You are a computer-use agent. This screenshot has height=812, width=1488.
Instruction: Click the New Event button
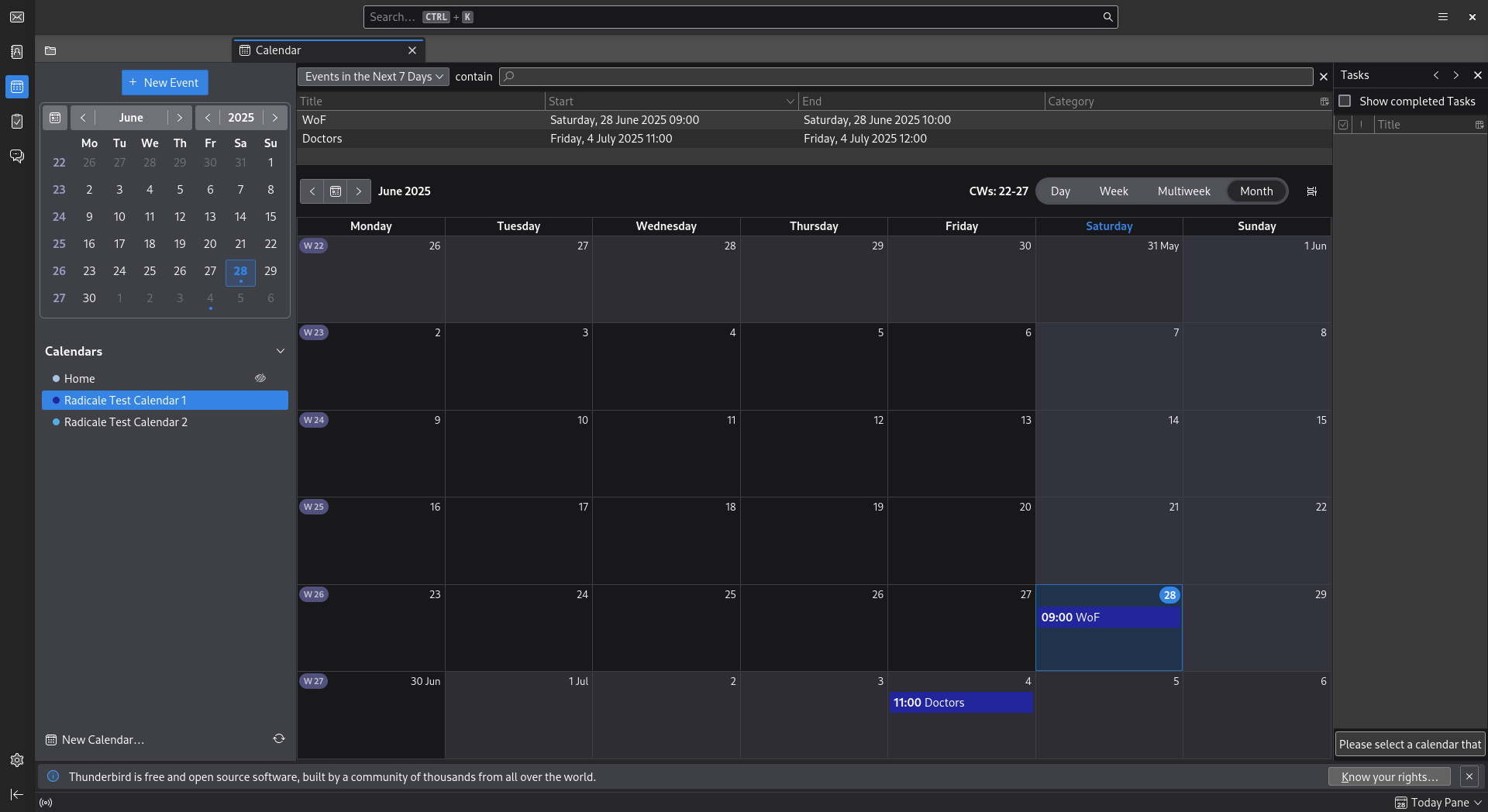point(164,83)
